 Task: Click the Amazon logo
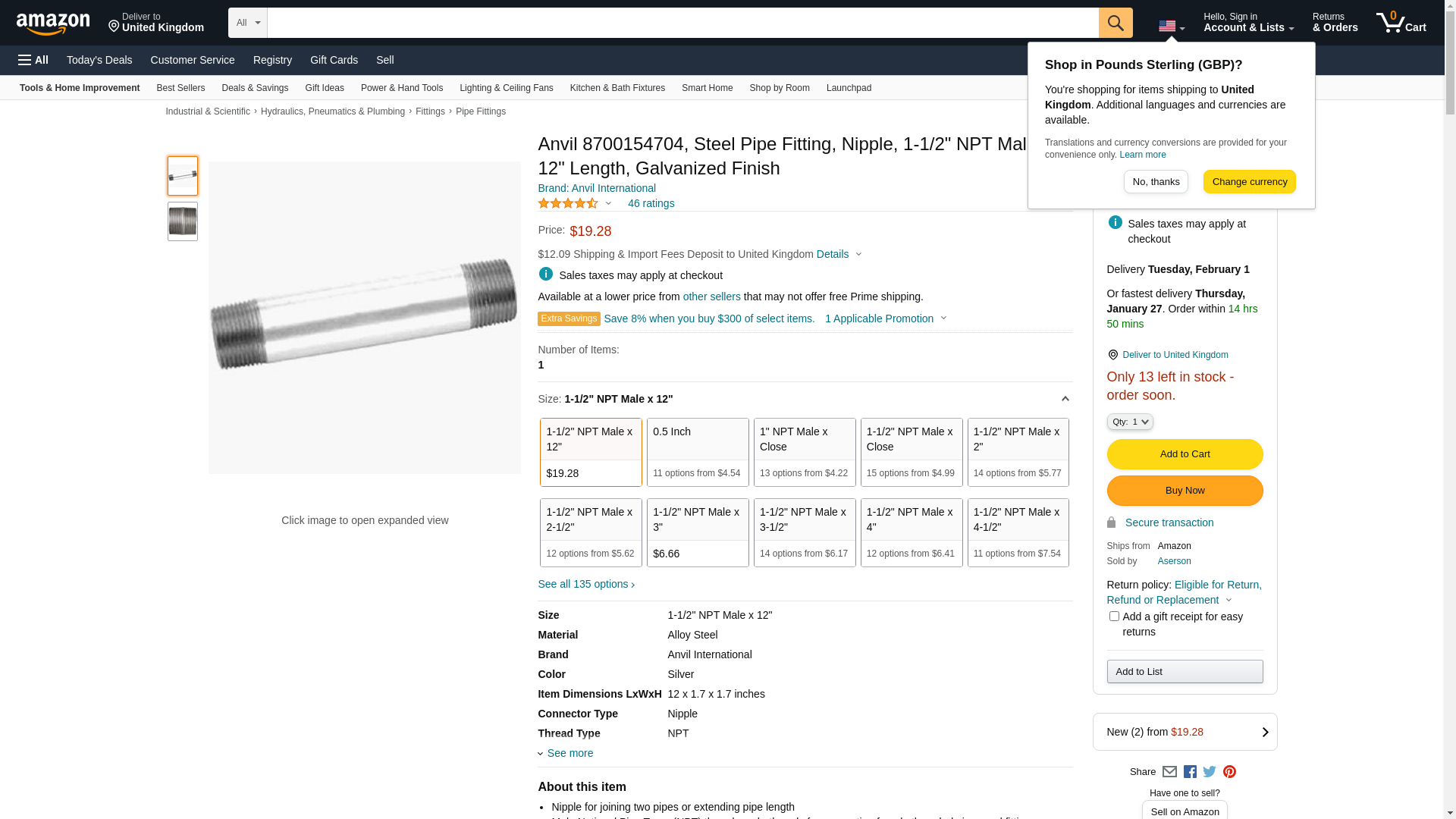(x=53, y=24)
